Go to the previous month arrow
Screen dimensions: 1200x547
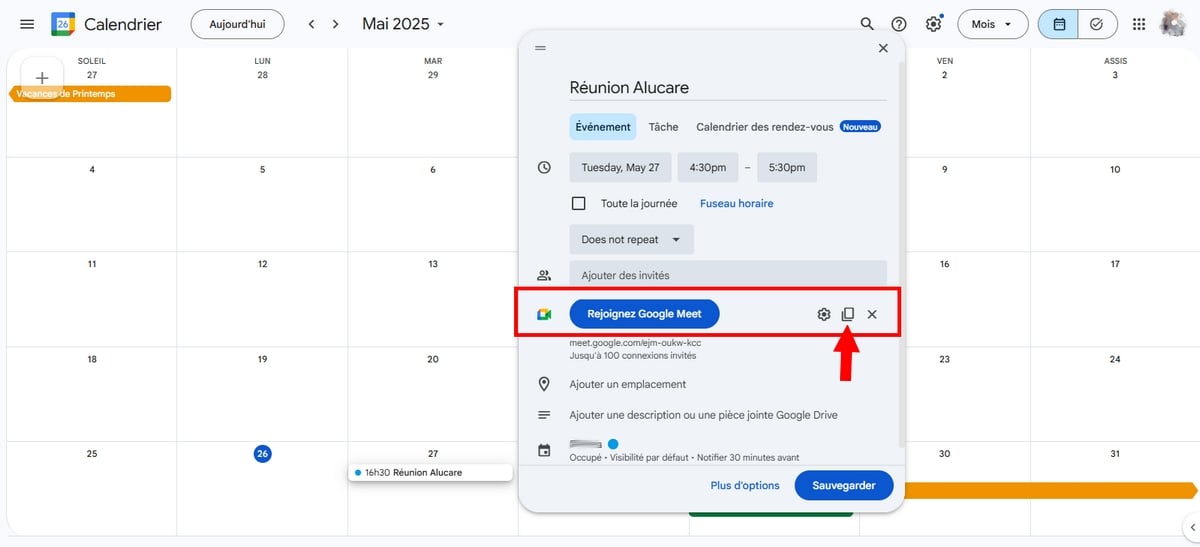(x=311, y=24)
